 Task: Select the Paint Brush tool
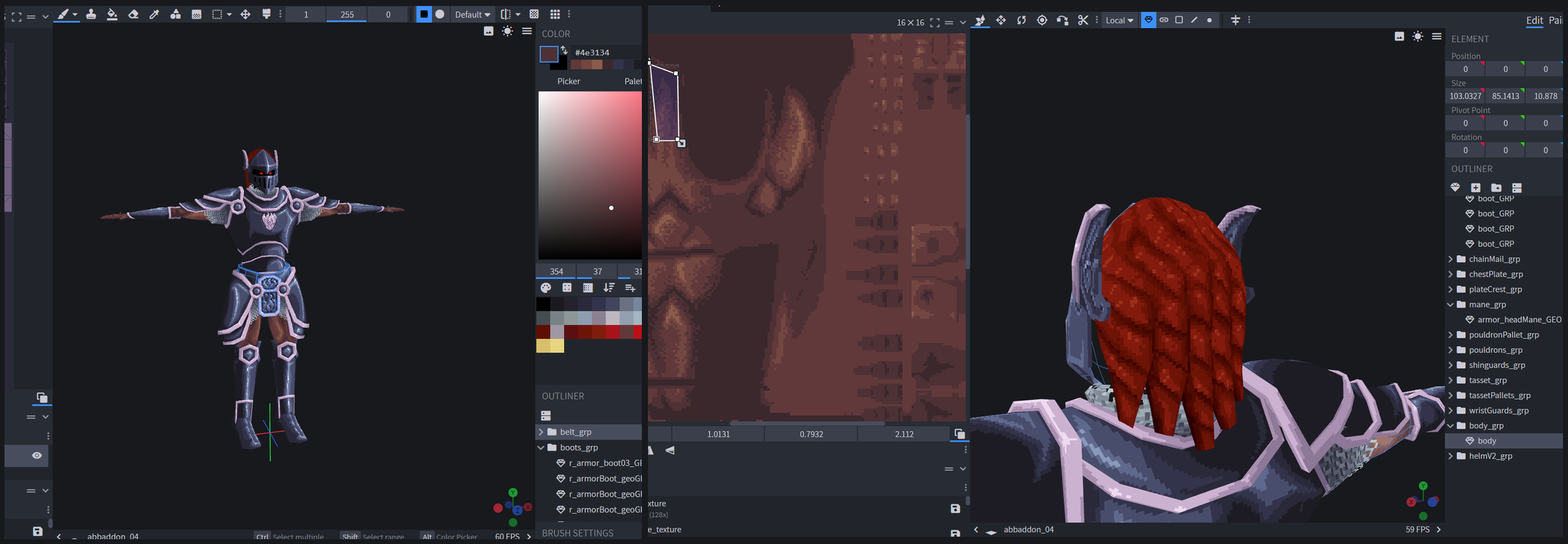click(x=63, y=14)
